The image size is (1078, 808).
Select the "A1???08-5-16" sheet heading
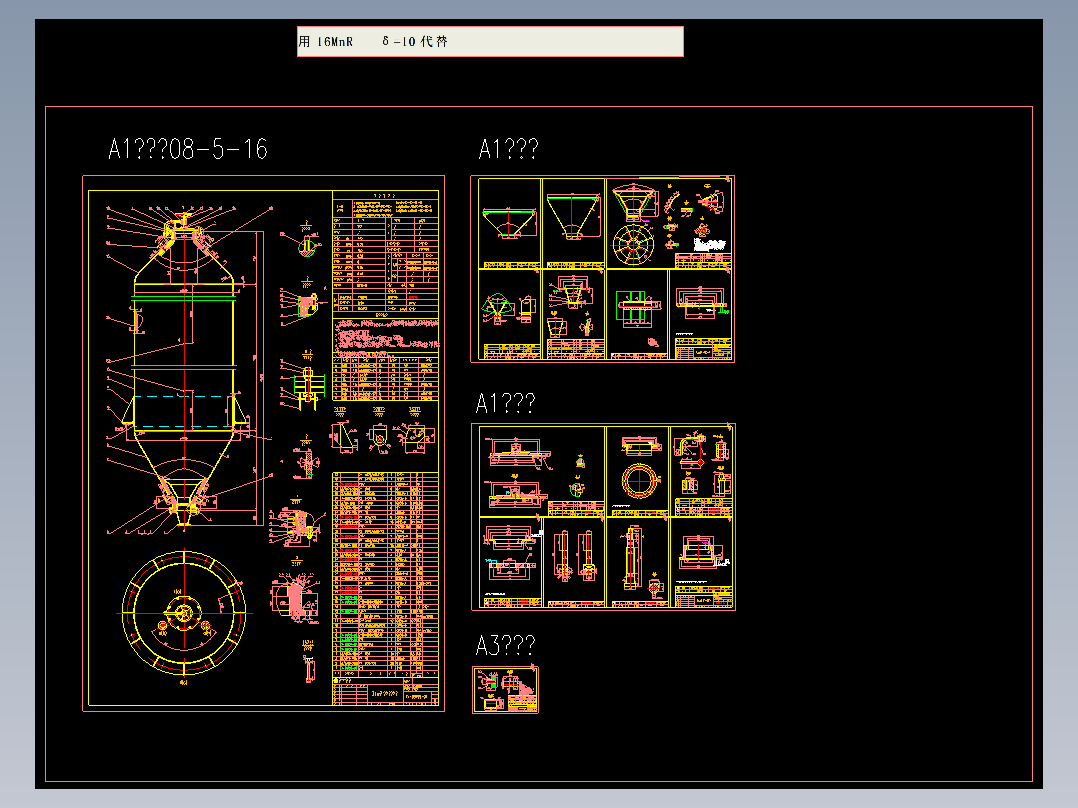188,149
